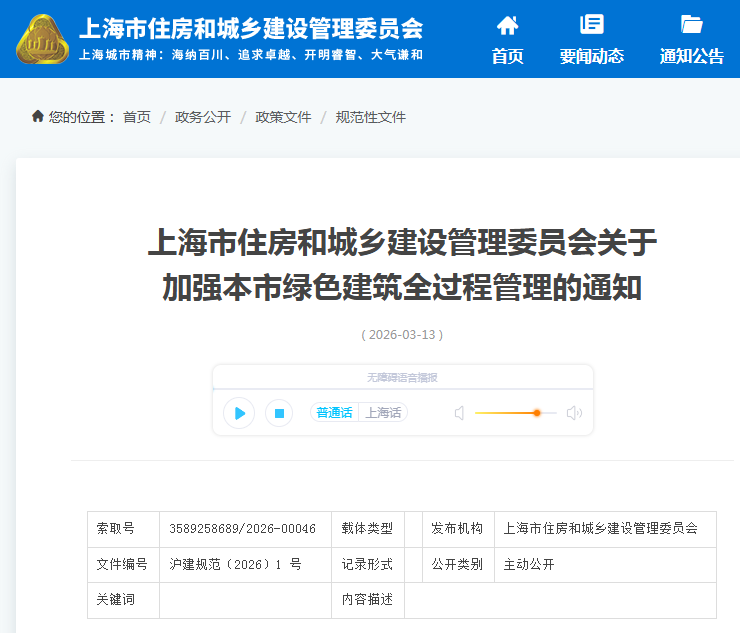This screenshot has width=740, height=633.
Task: Click the 发布机构 table cell
Action: [x=458, y=529]
